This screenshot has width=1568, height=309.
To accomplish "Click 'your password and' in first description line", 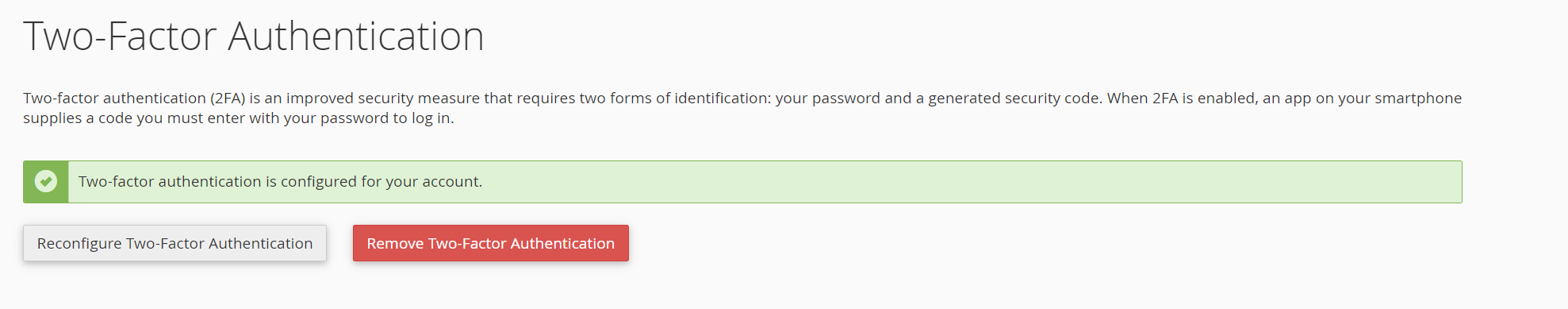I will tap(843, 98).
